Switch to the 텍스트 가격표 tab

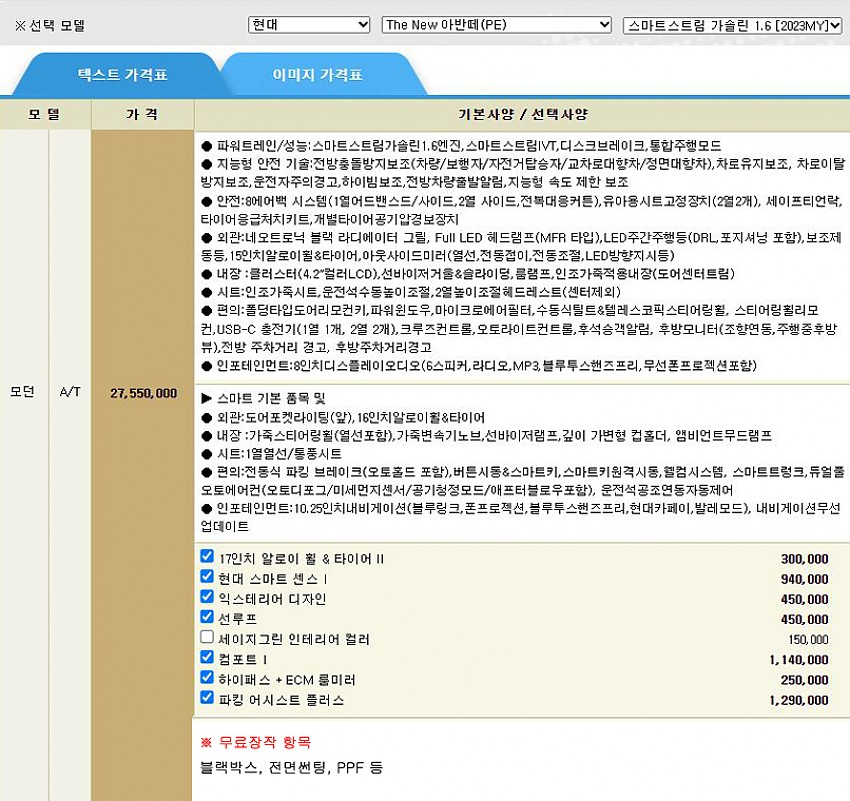coord(122,75)
